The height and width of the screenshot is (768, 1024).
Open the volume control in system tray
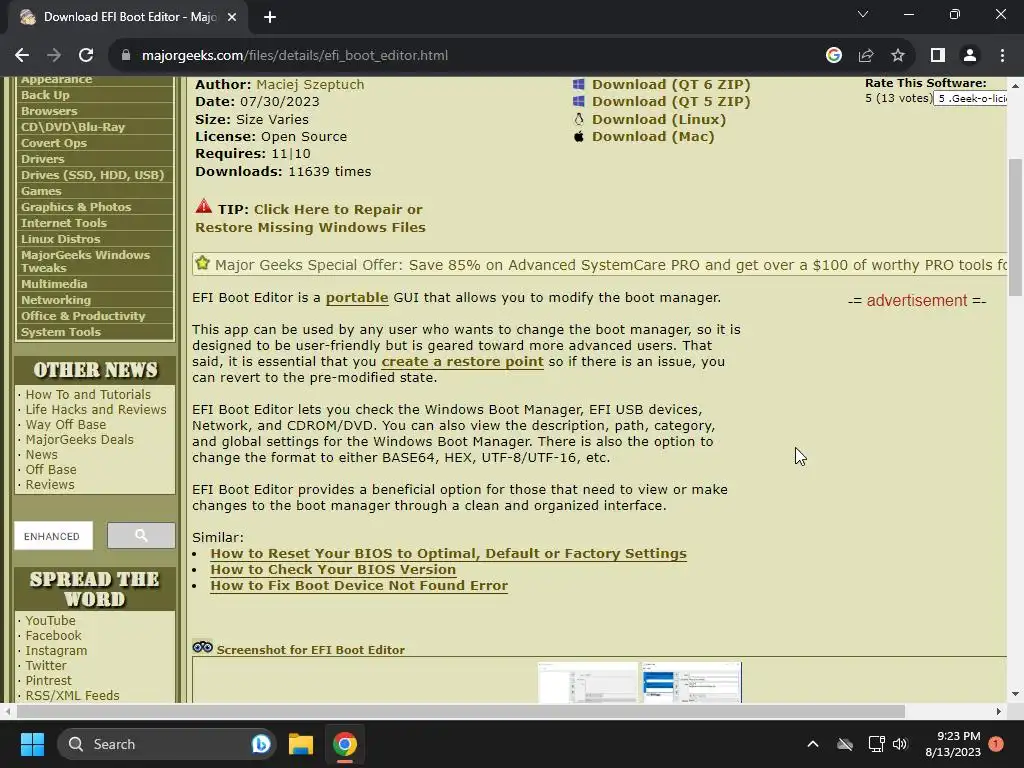tap(900, 744)
